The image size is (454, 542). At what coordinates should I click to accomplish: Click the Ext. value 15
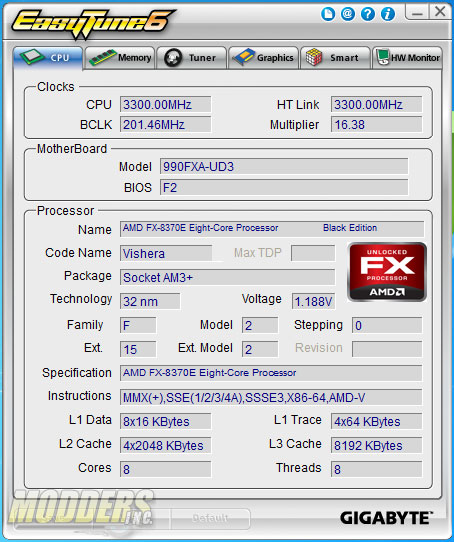click(138, 349)
